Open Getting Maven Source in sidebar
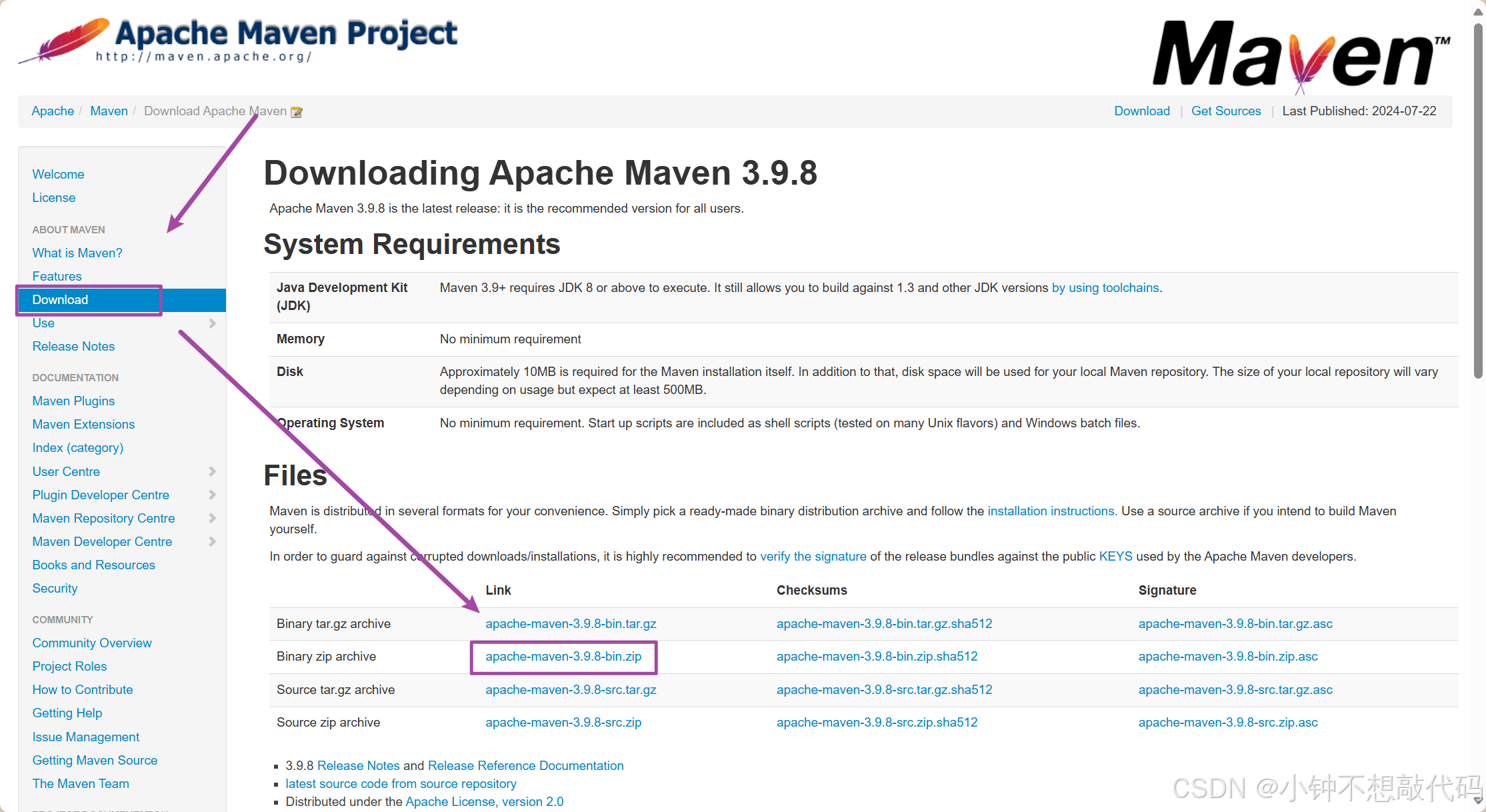The image size is (1486, 812). click(x=95, y=760)
